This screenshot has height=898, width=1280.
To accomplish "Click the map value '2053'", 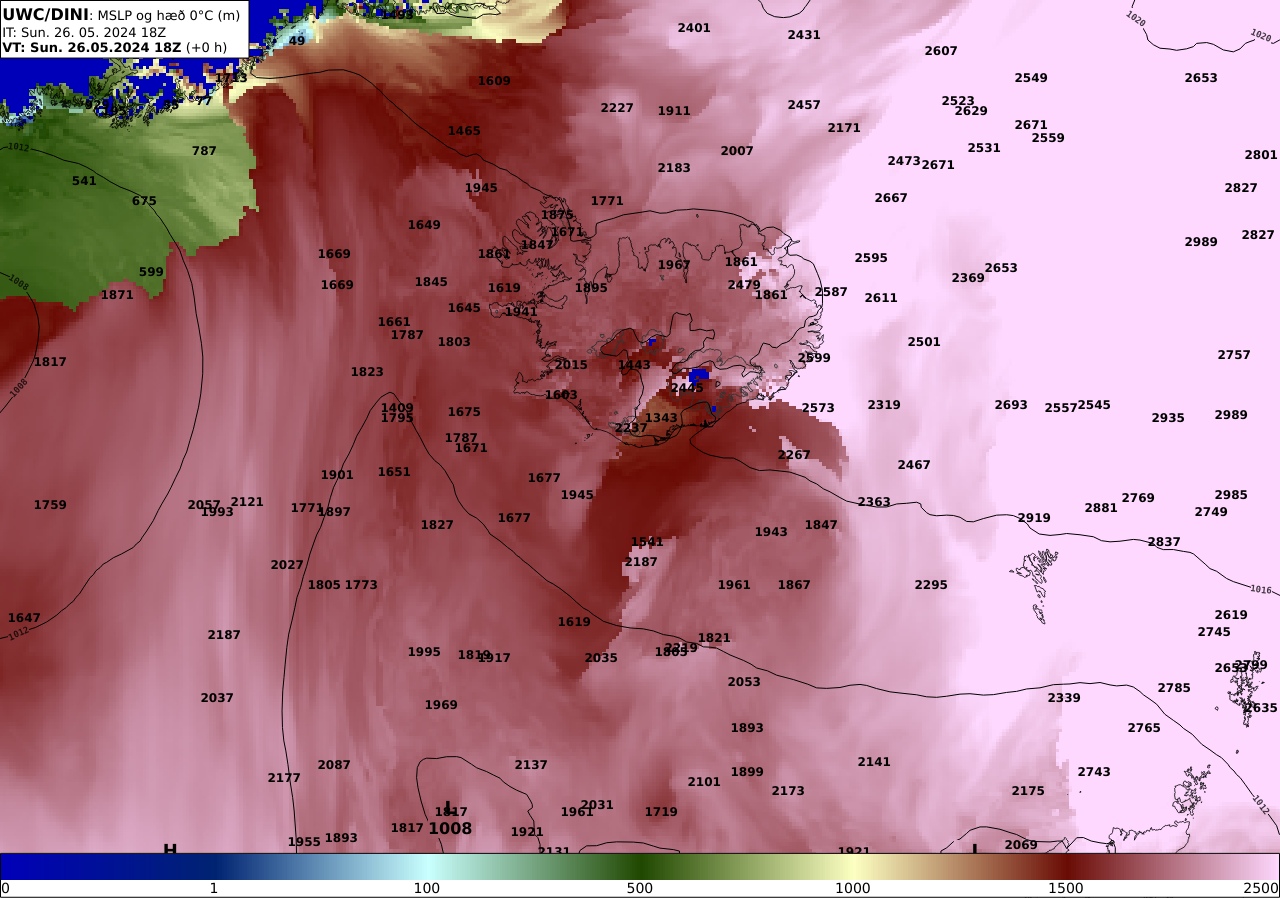I will pyautogui.click(x=744, y=682).
